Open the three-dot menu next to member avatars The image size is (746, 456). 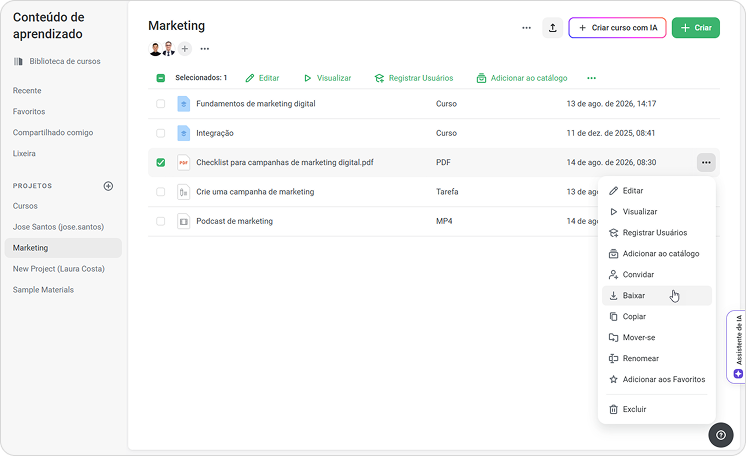click(x=205, y=49)
